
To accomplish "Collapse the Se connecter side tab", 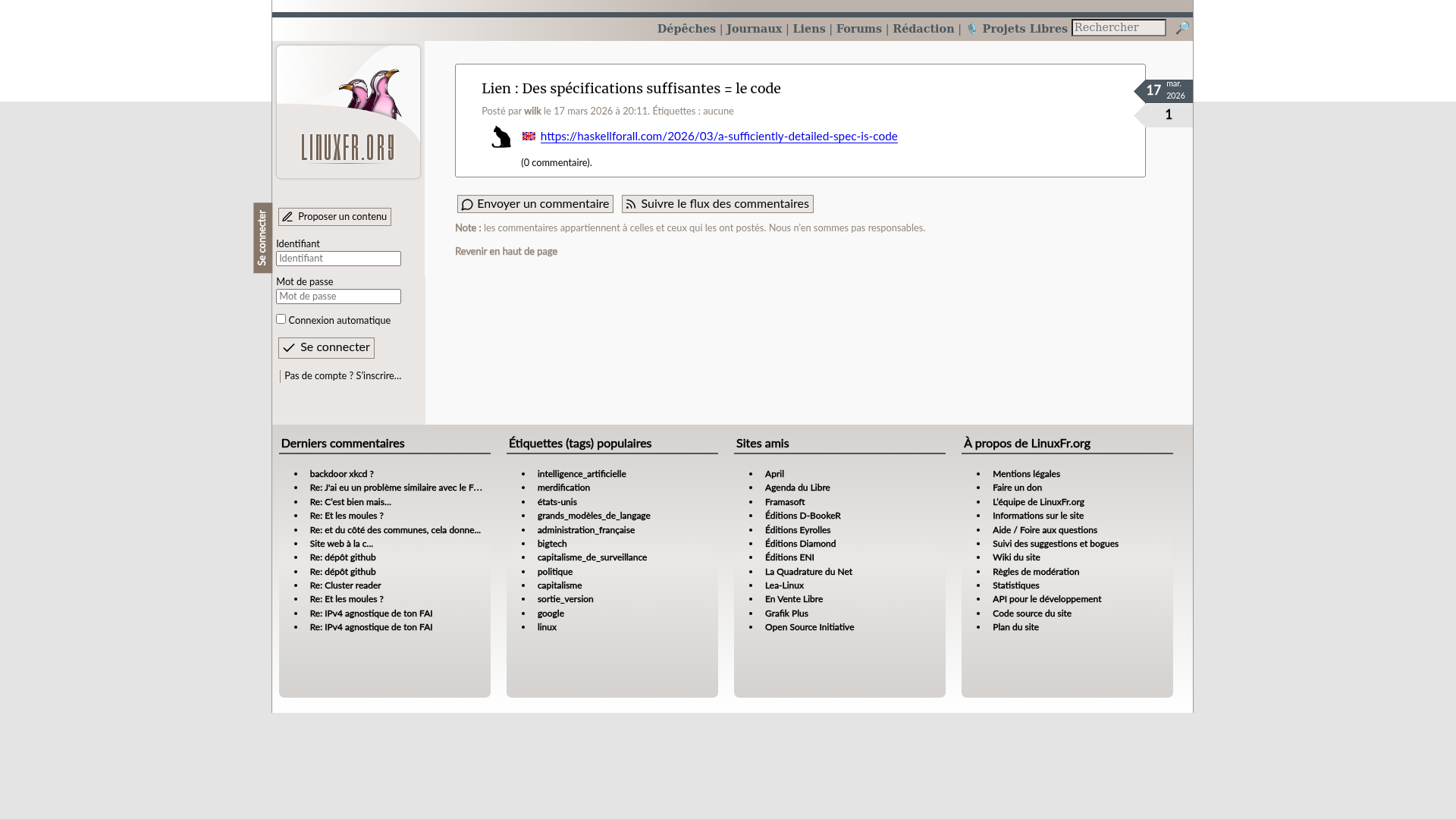I will 262,237.
